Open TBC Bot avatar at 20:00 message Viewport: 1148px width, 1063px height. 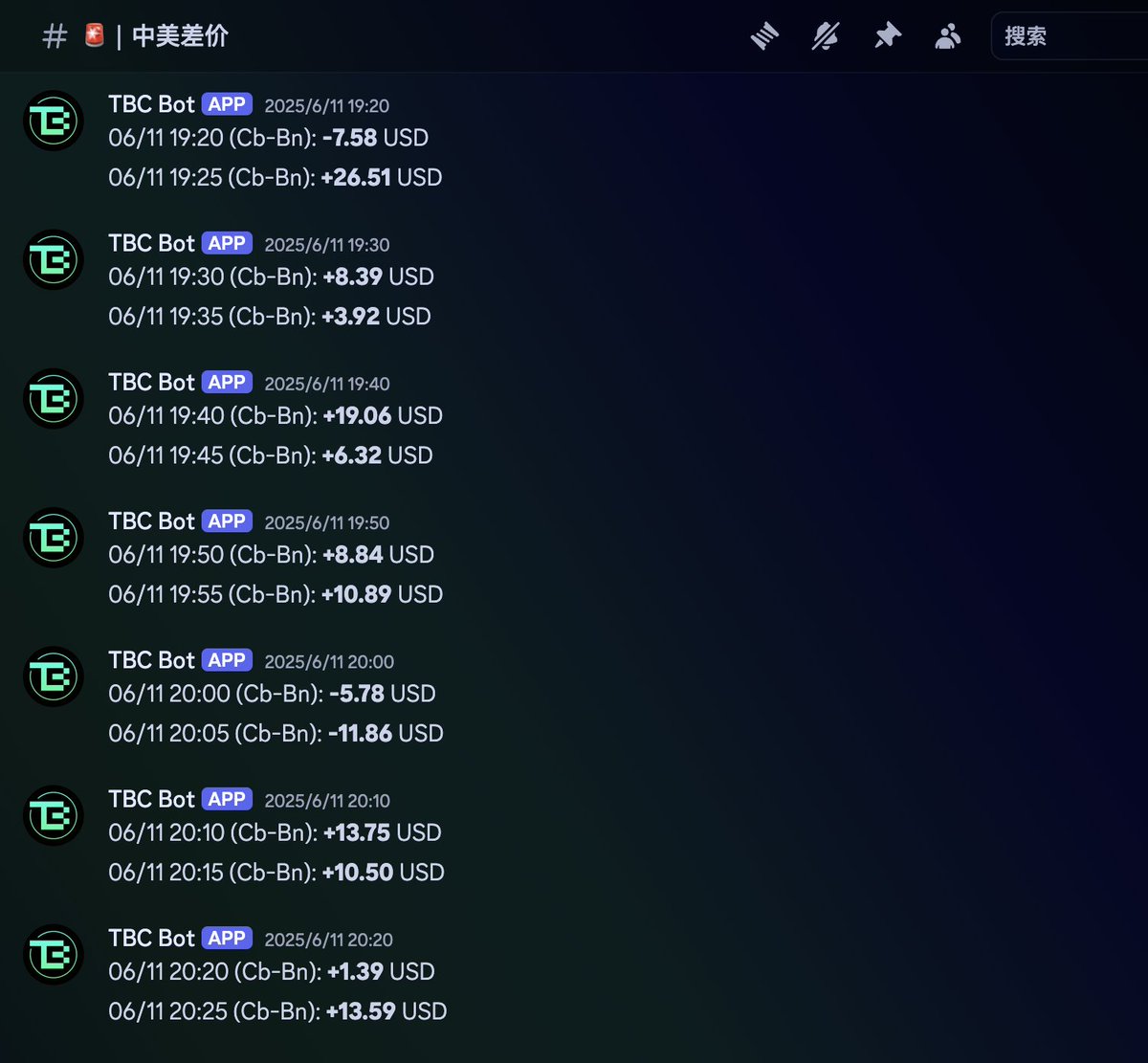click(54, 676)
